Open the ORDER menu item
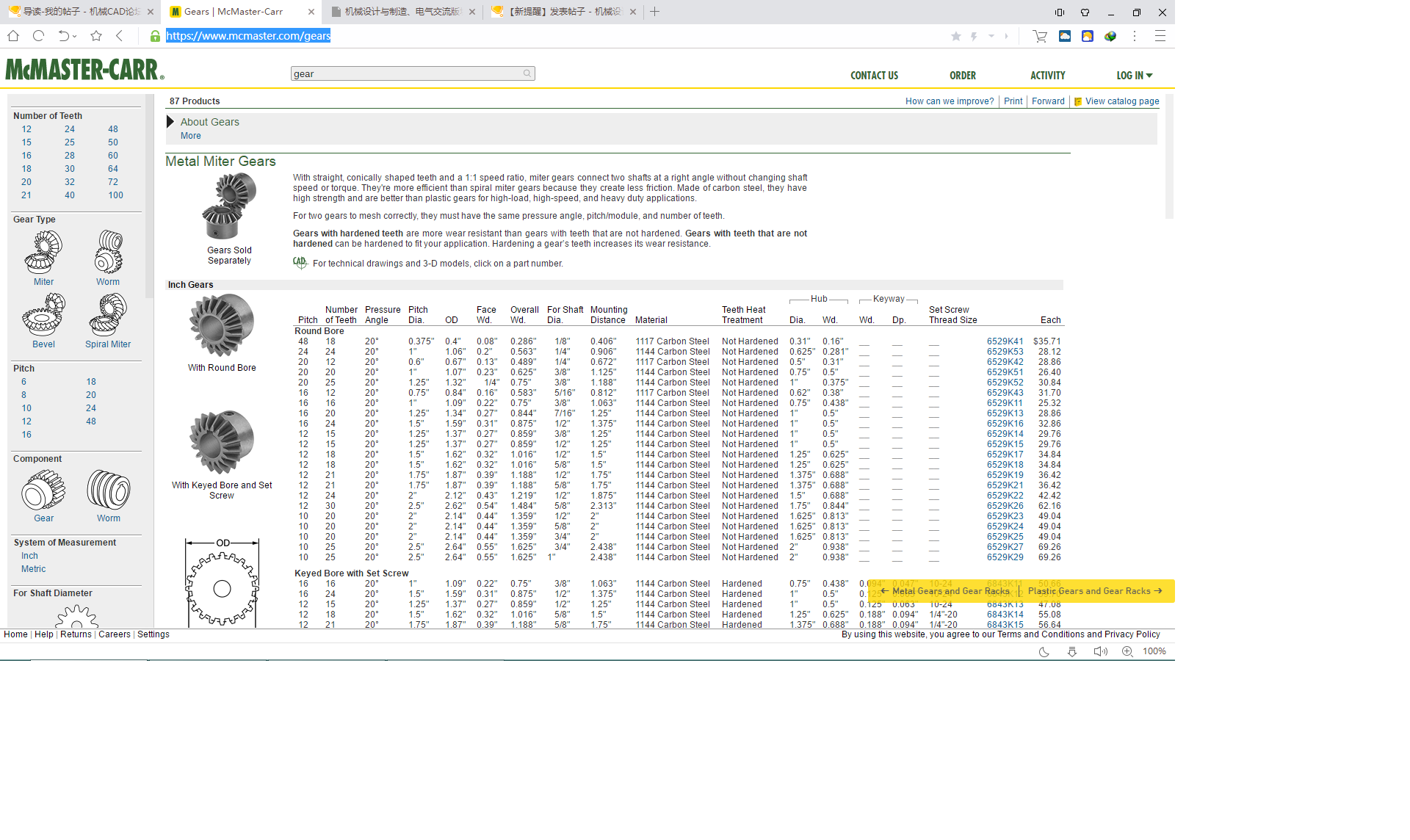Screen dimensions: 1410x840 pos(962,76)
